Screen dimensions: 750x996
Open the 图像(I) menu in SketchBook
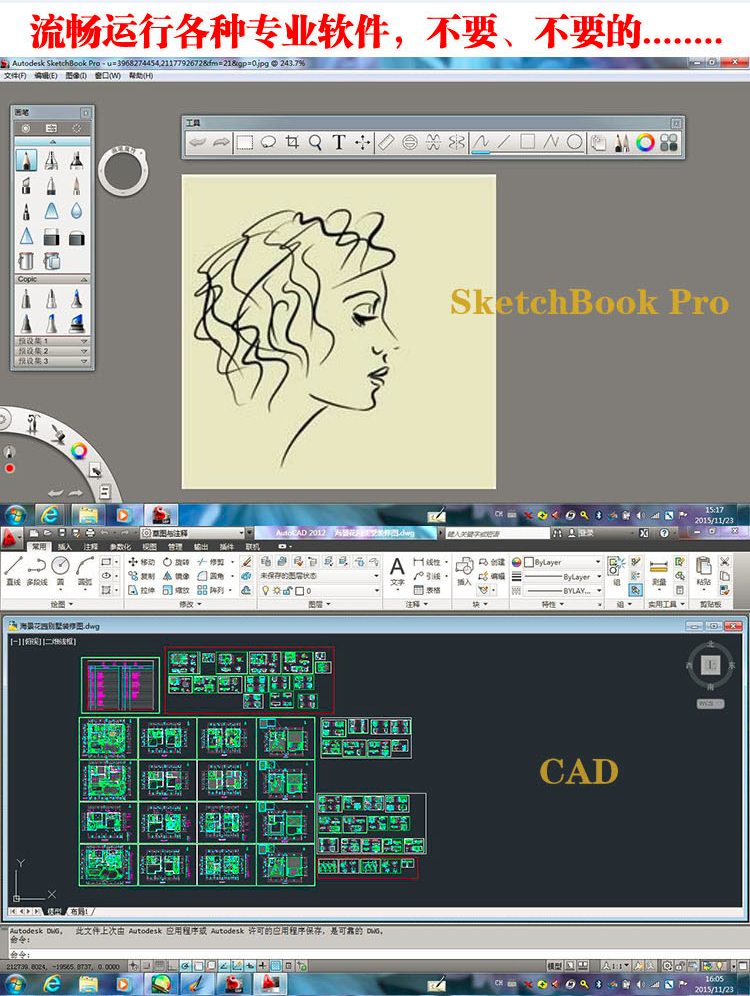pos(76,76)
